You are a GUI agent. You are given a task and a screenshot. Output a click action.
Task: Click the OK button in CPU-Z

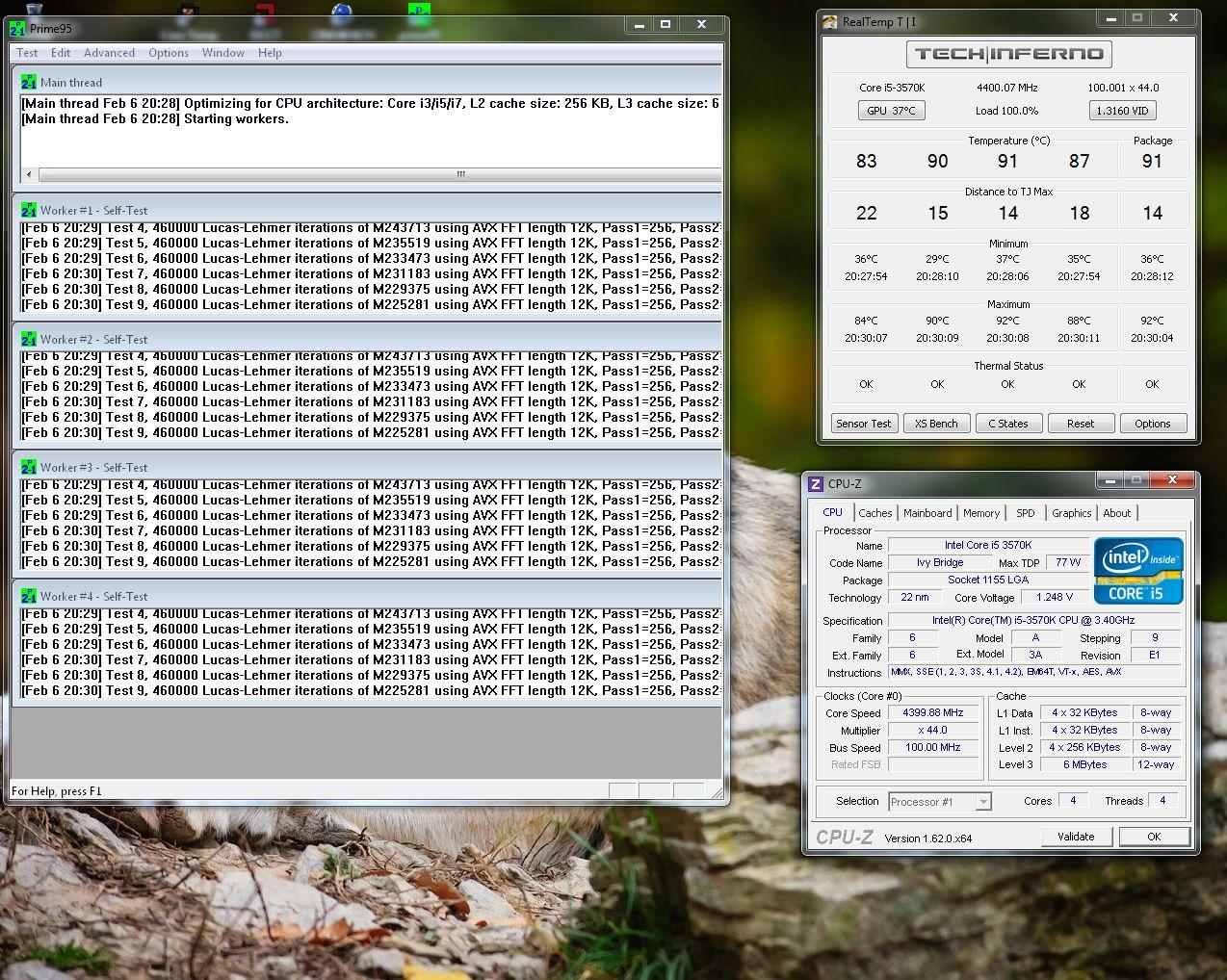[1154, 837]
